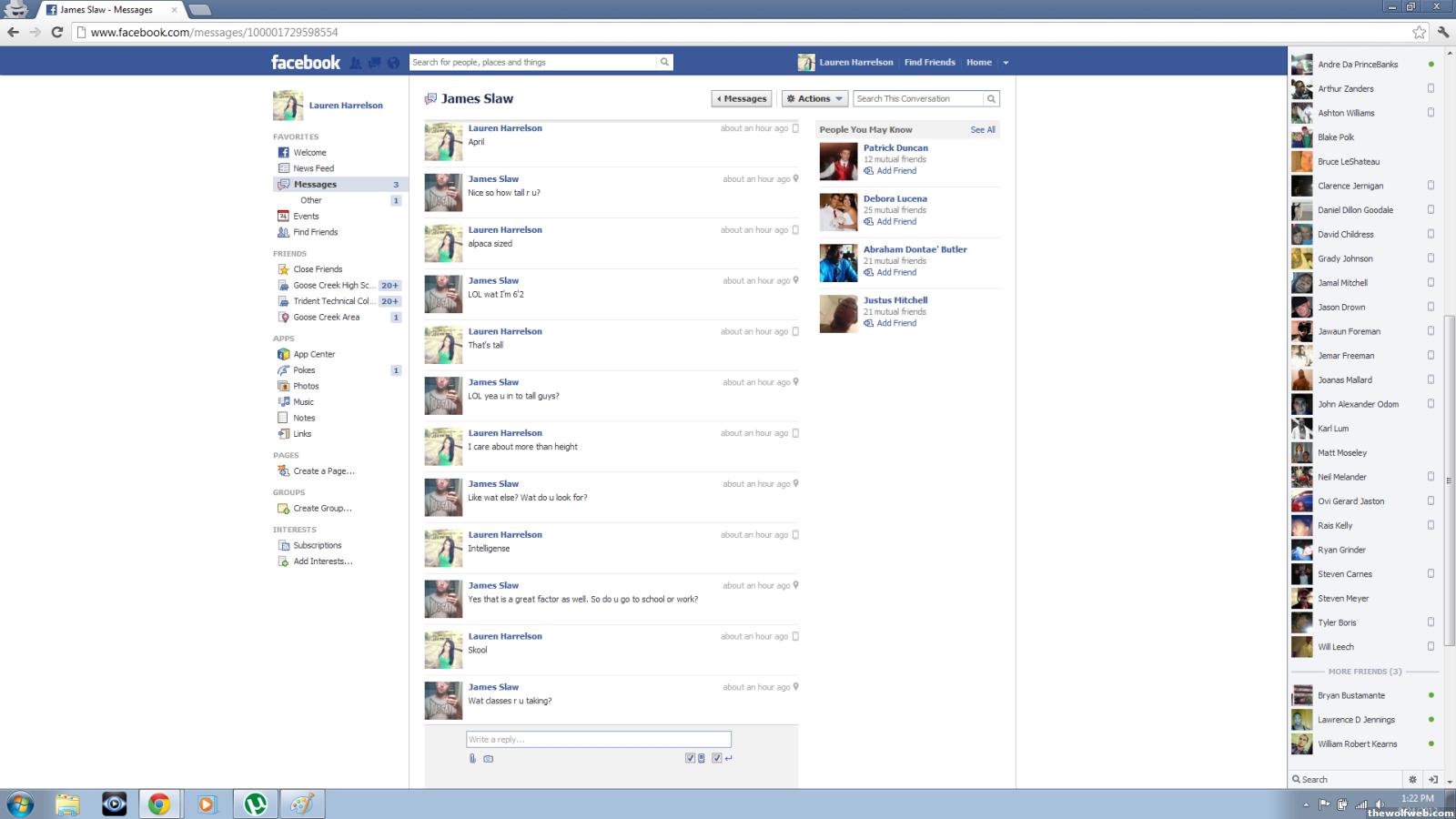Toggle the send-to-mobile checkbox
Image resolution: width=1456 pixels, height=819 pixels.
coord(690,758)
